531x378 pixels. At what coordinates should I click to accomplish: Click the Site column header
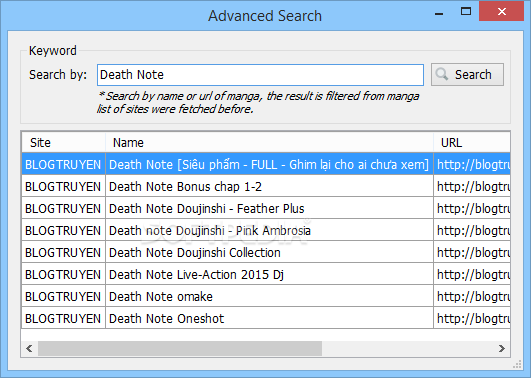64,143
